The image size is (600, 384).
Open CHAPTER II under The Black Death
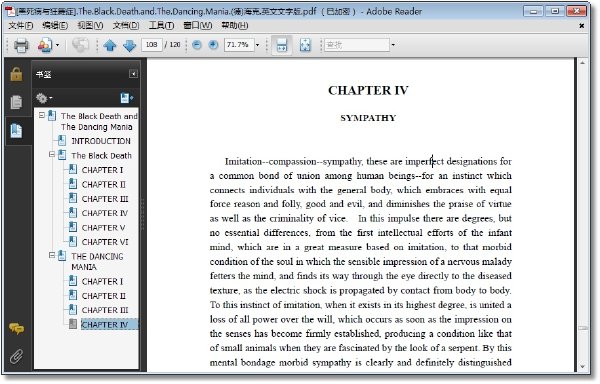[x=103, y=184]
